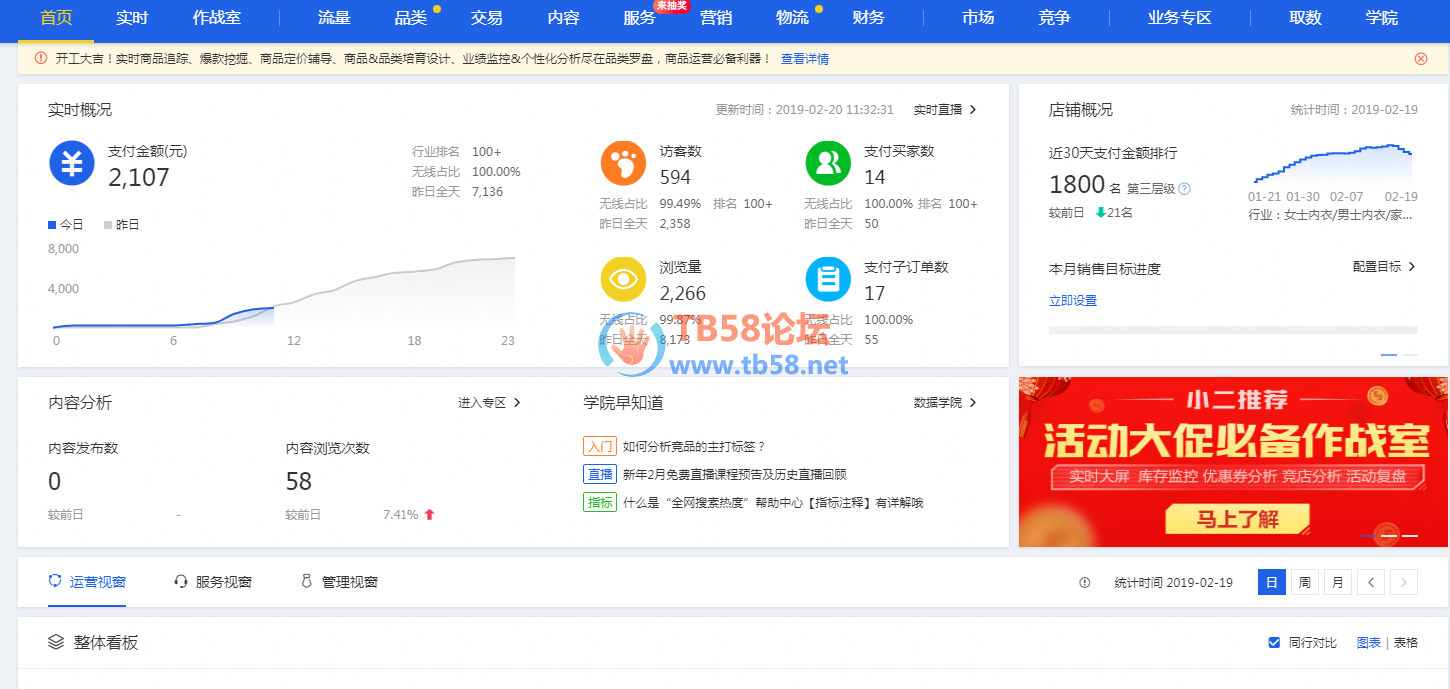Screen dimensions: 1450x689
Task: Click the 整体看板 layers icon
Action: (57, 642)
